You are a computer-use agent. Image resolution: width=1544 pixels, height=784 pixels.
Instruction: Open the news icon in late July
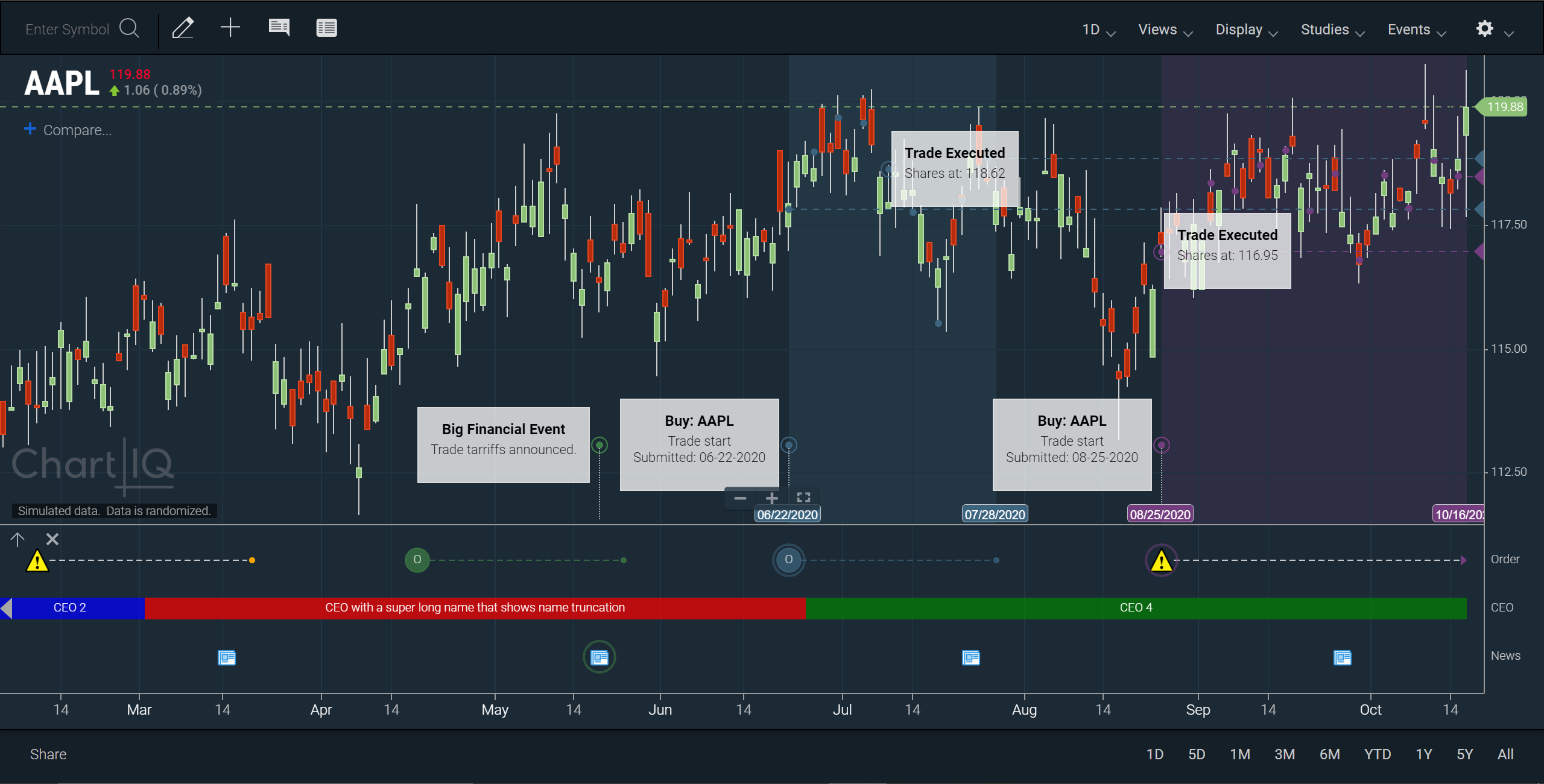click(971, 657)
